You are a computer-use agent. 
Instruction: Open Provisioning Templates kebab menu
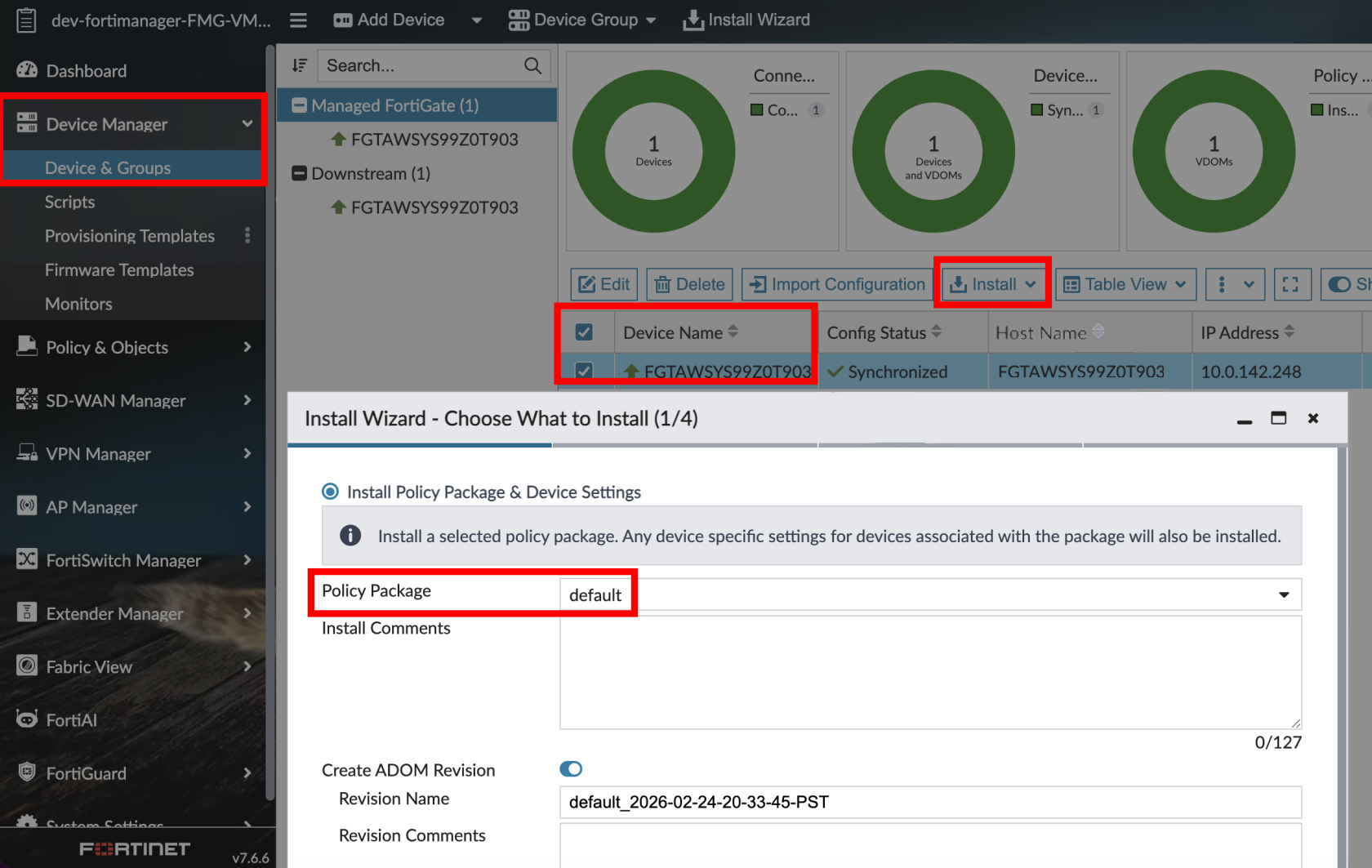(x=247, y=236)
